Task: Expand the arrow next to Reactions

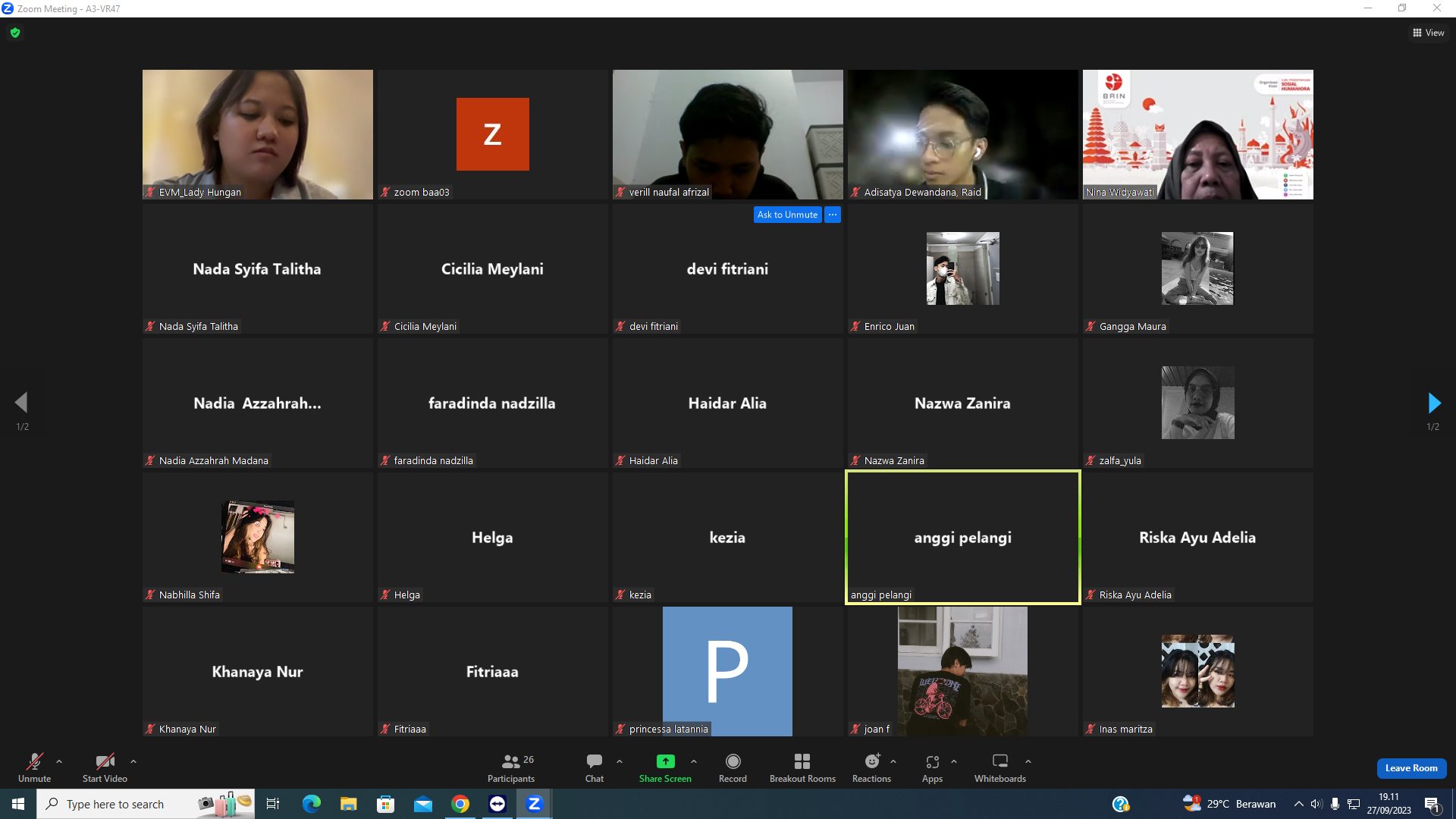Action: click(893, 761)
